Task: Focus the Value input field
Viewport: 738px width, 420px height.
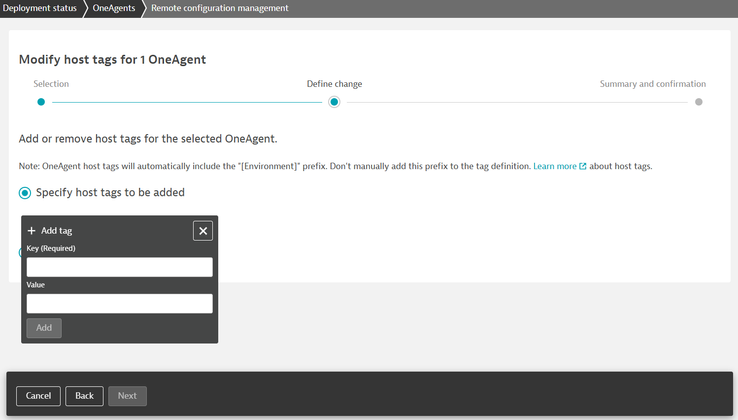Action: click(x=119, y=303)
